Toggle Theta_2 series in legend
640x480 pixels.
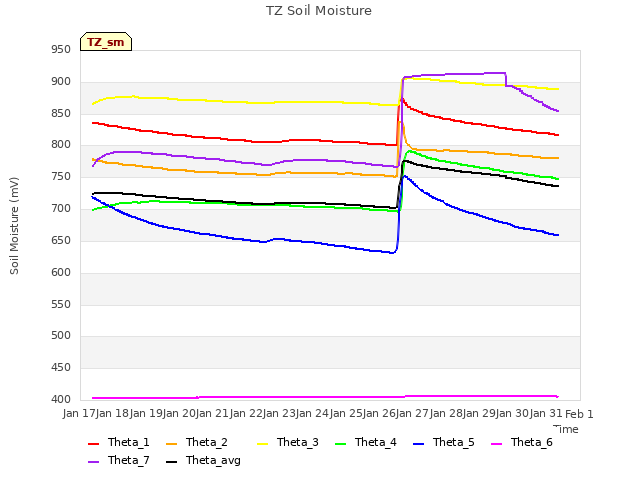(x=197, y=442)
